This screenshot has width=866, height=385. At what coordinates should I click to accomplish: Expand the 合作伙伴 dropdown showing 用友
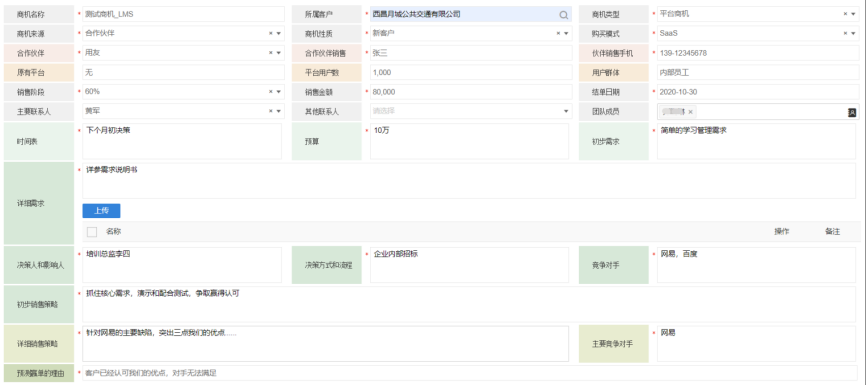(x=278, y=53)
